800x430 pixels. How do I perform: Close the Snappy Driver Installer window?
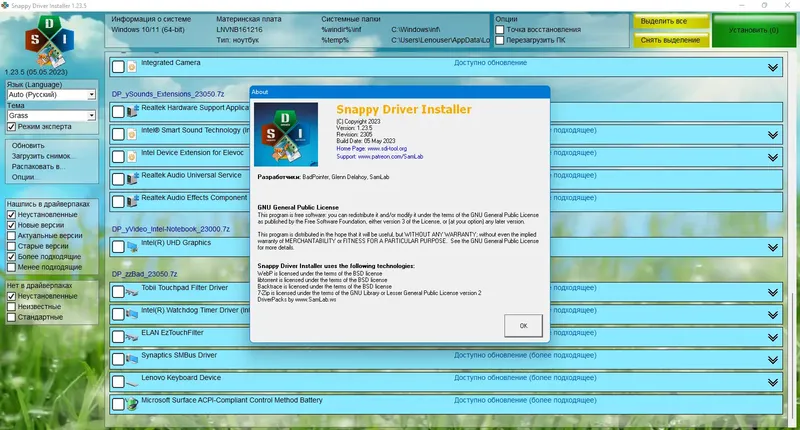[x=787, y=5]
